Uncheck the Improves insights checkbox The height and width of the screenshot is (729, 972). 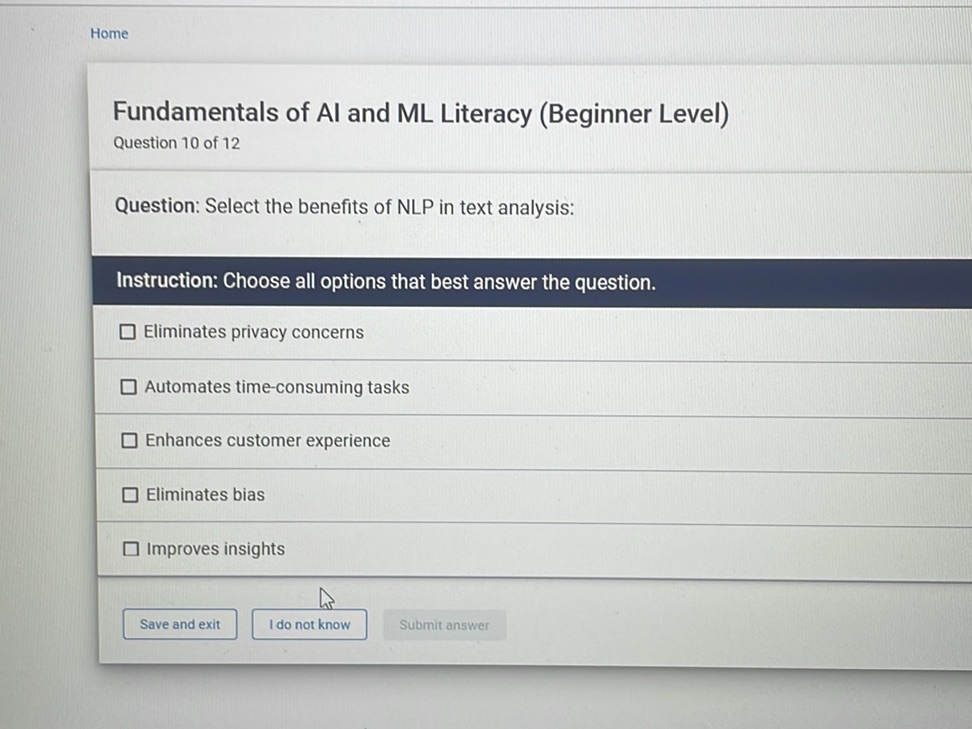click(129, 548)
